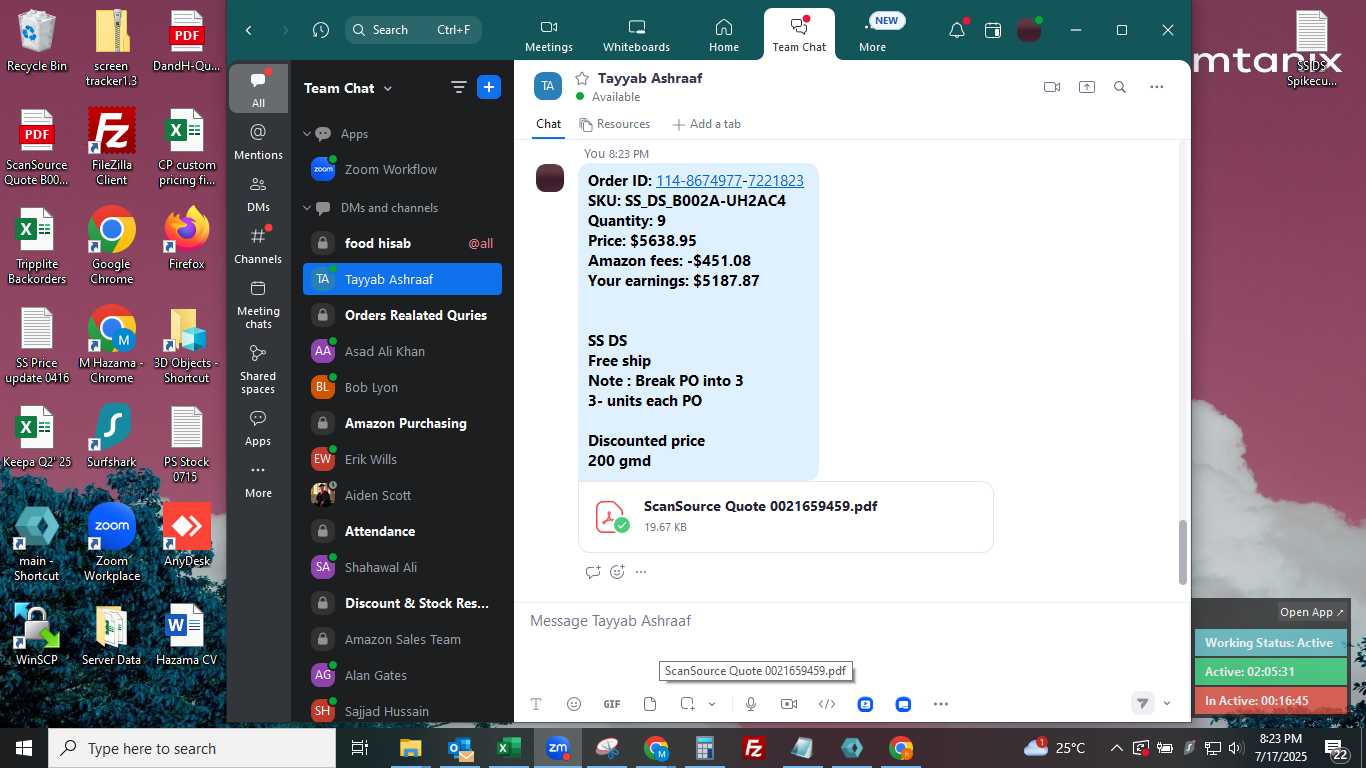Screen dimensions: 1366x768
Task: Open emoji picker in composer
Action: point(574,704)
